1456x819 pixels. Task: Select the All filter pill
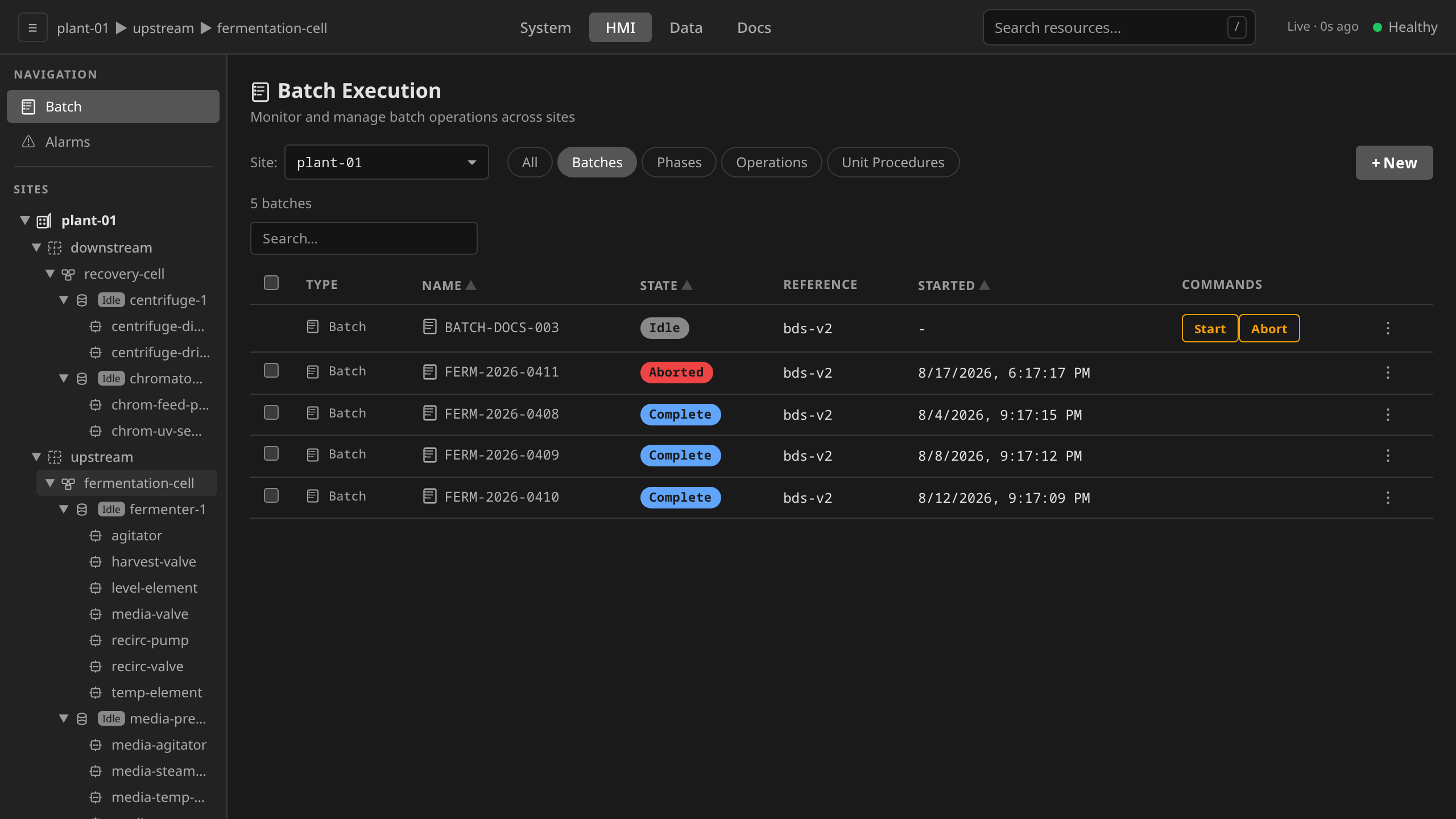(x=530, y=163)
